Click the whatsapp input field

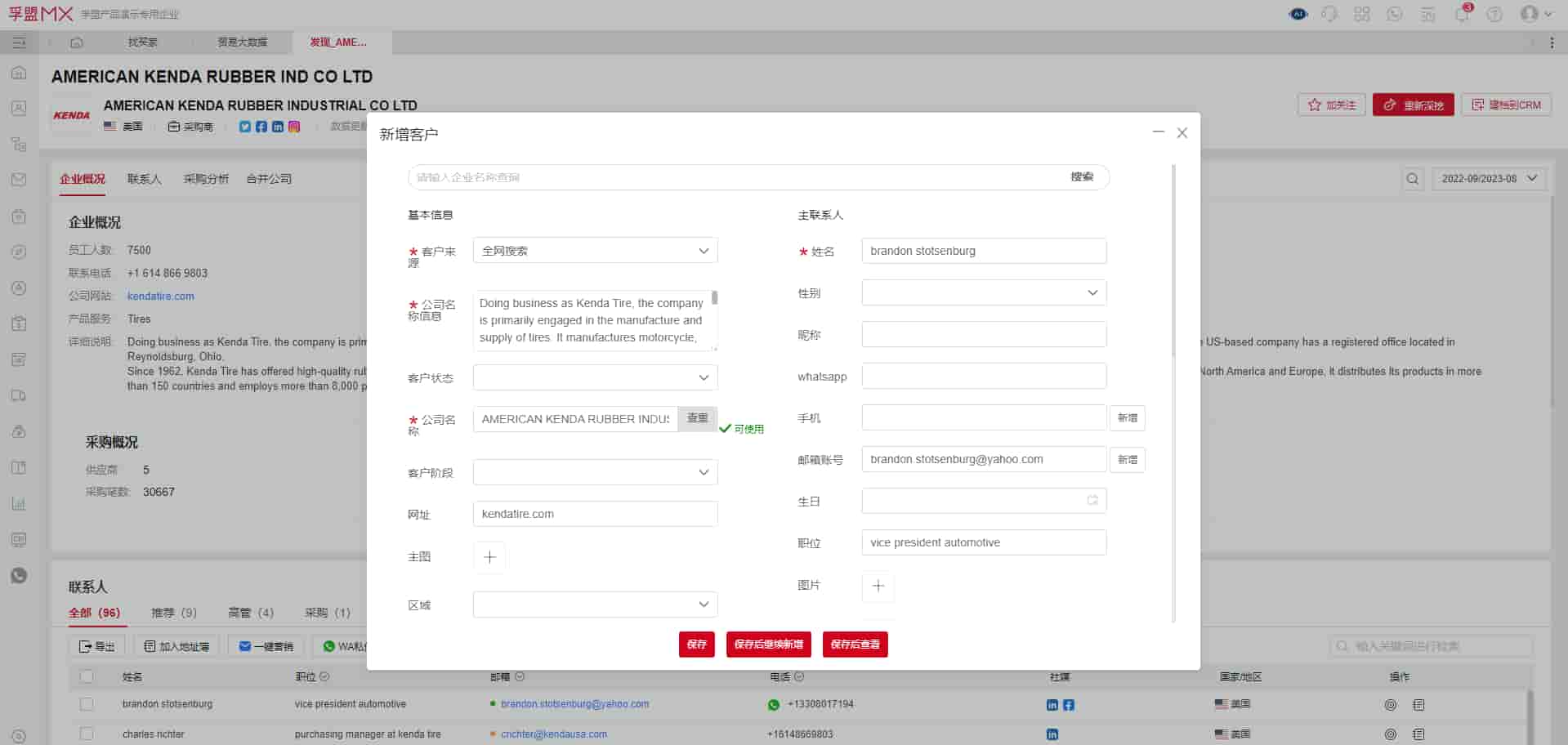click(984, 377)
